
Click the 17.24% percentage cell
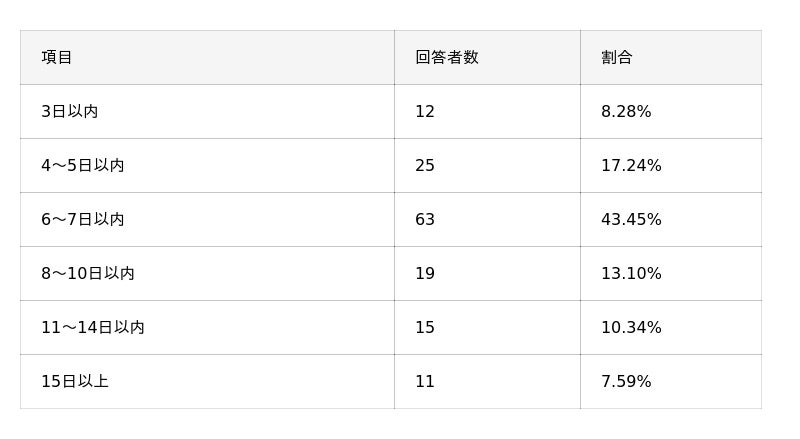(631, 166)
